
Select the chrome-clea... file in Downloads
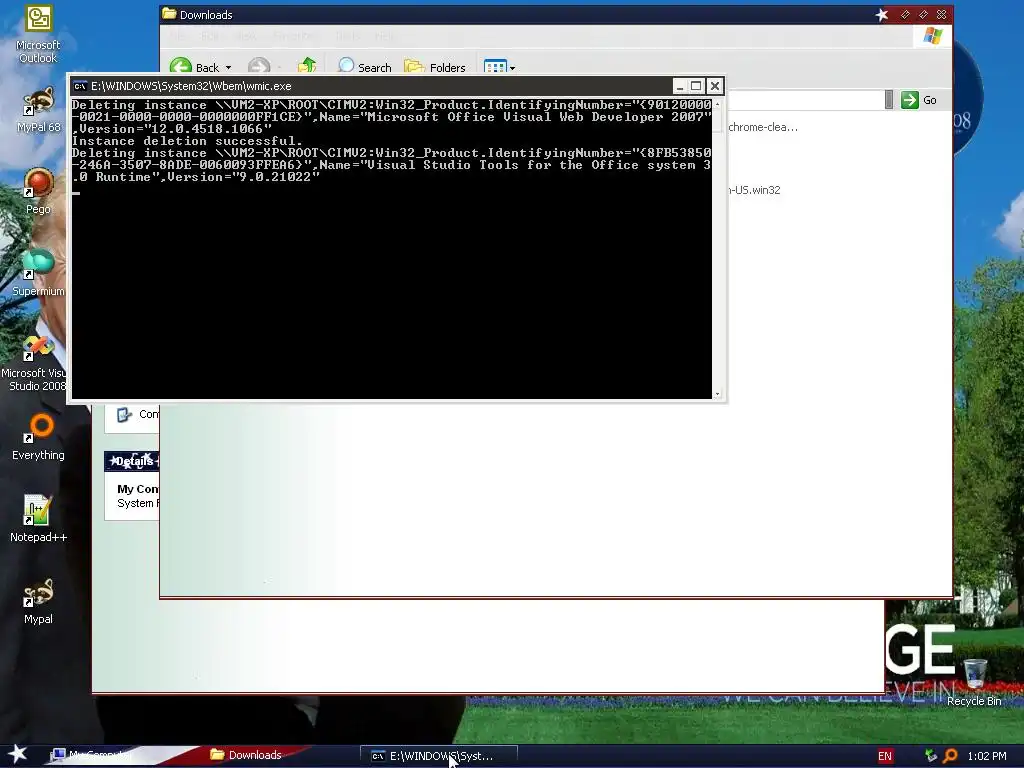click(x=763, y=127)
